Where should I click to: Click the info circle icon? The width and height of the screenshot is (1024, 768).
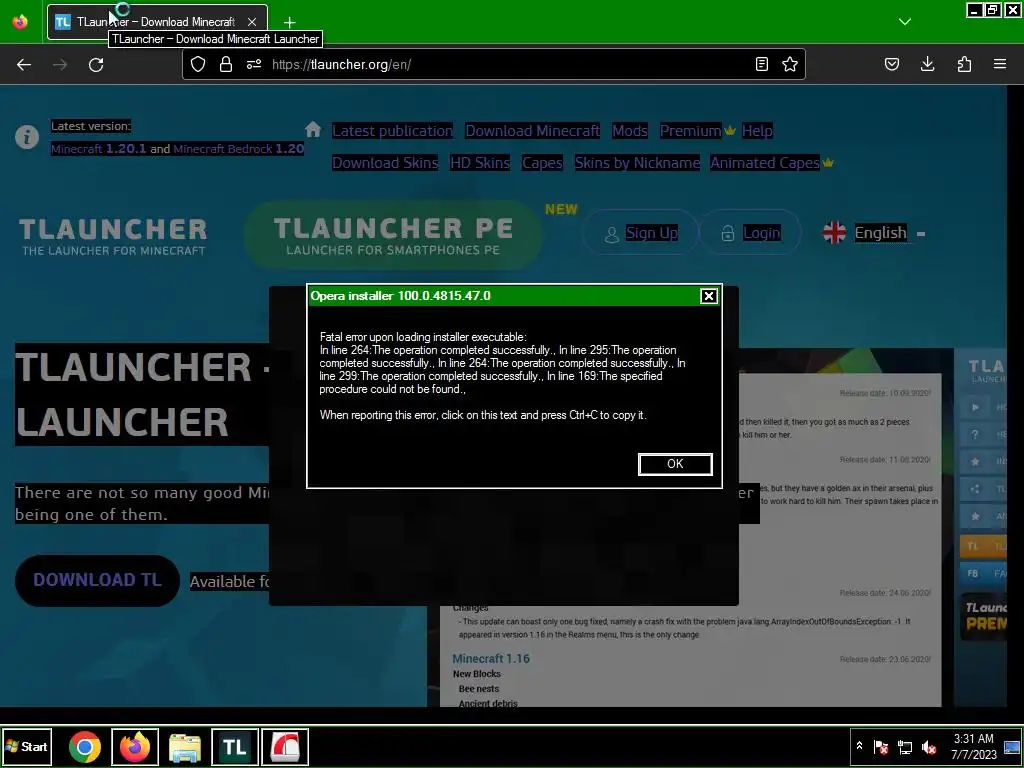pos(27,137)
